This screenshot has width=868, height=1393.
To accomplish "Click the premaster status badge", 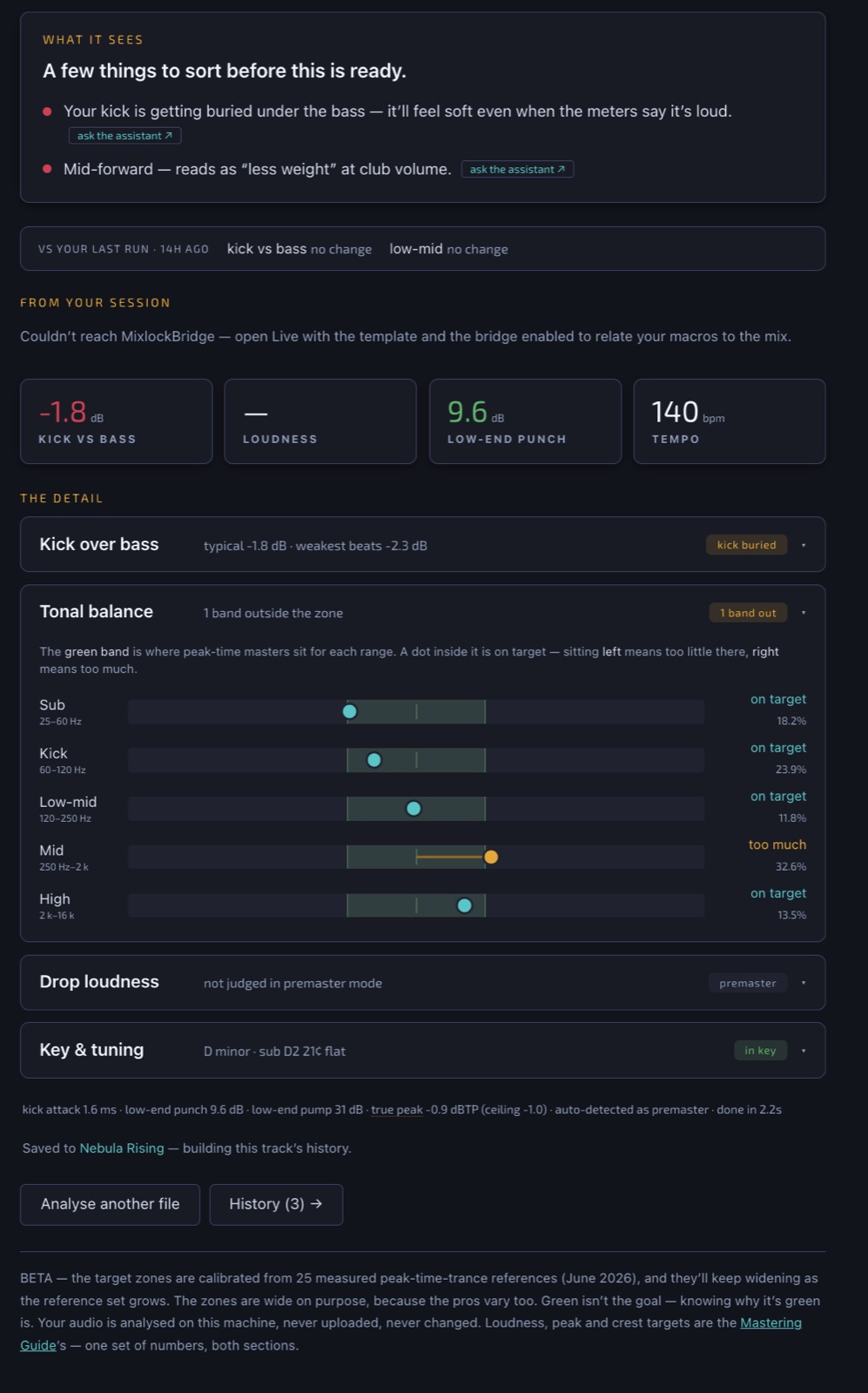I will pos(747,983).
